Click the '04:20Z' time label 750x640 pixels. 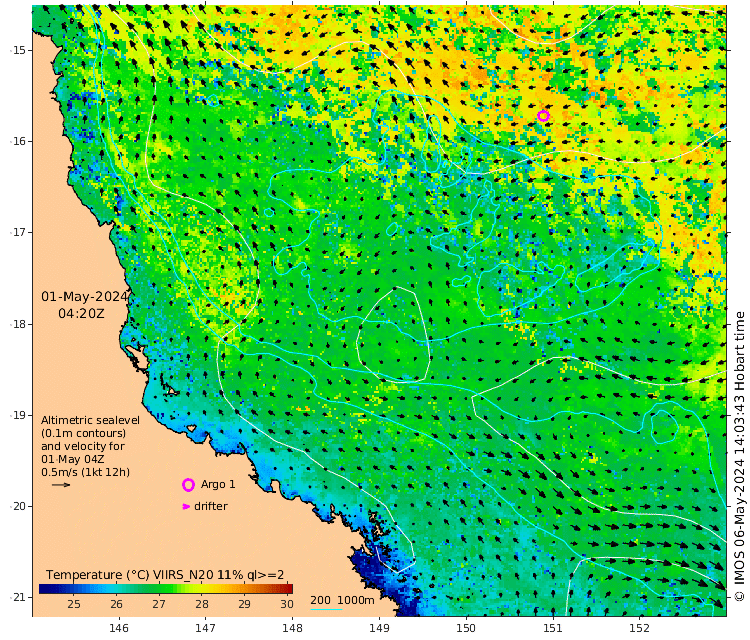pos(81,314)
